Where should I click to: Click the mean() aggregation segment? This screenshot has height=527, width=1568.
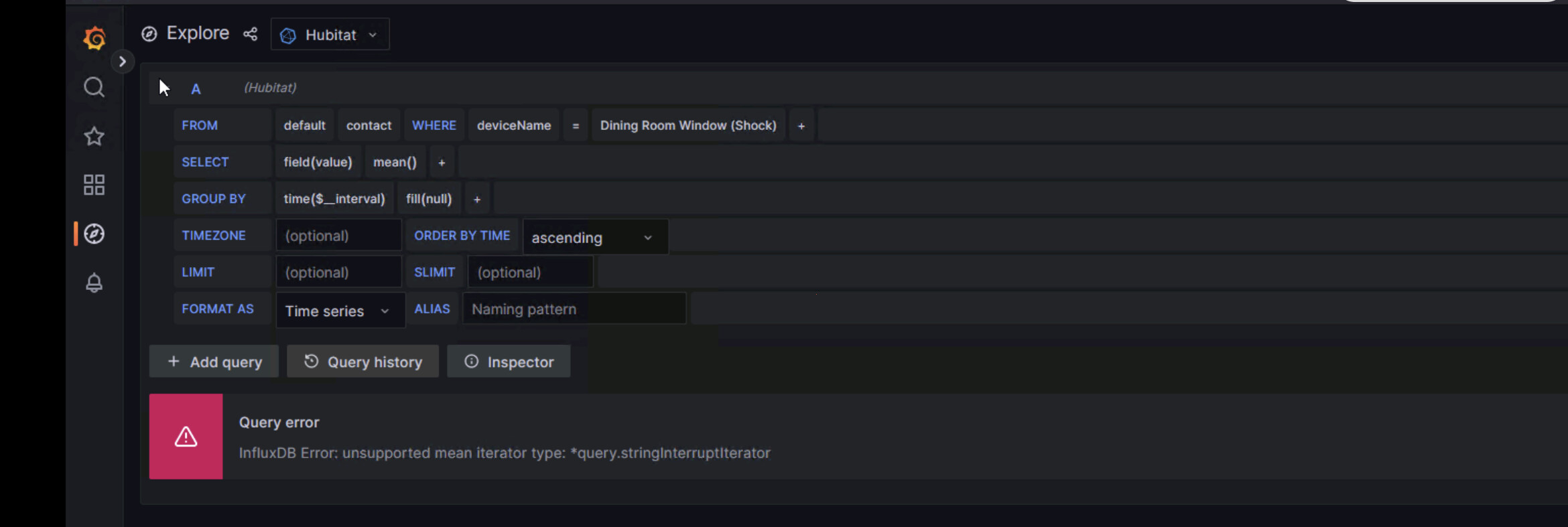point(395,162)
